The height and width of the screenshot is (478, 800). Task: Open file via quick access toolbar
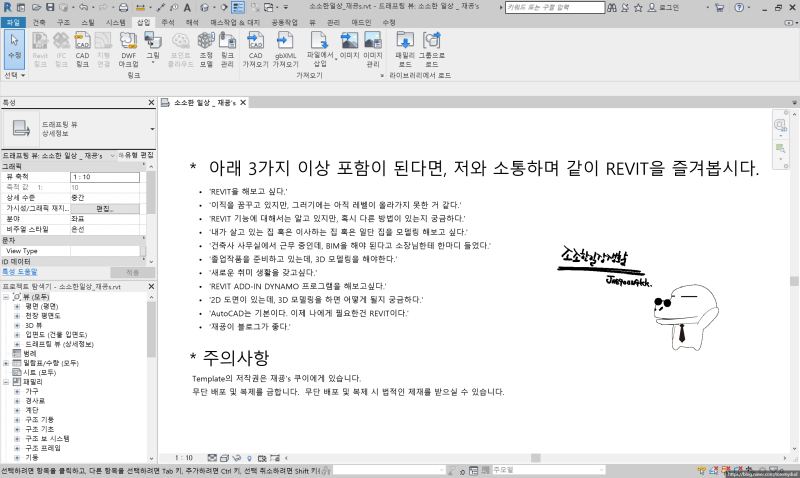36,7
